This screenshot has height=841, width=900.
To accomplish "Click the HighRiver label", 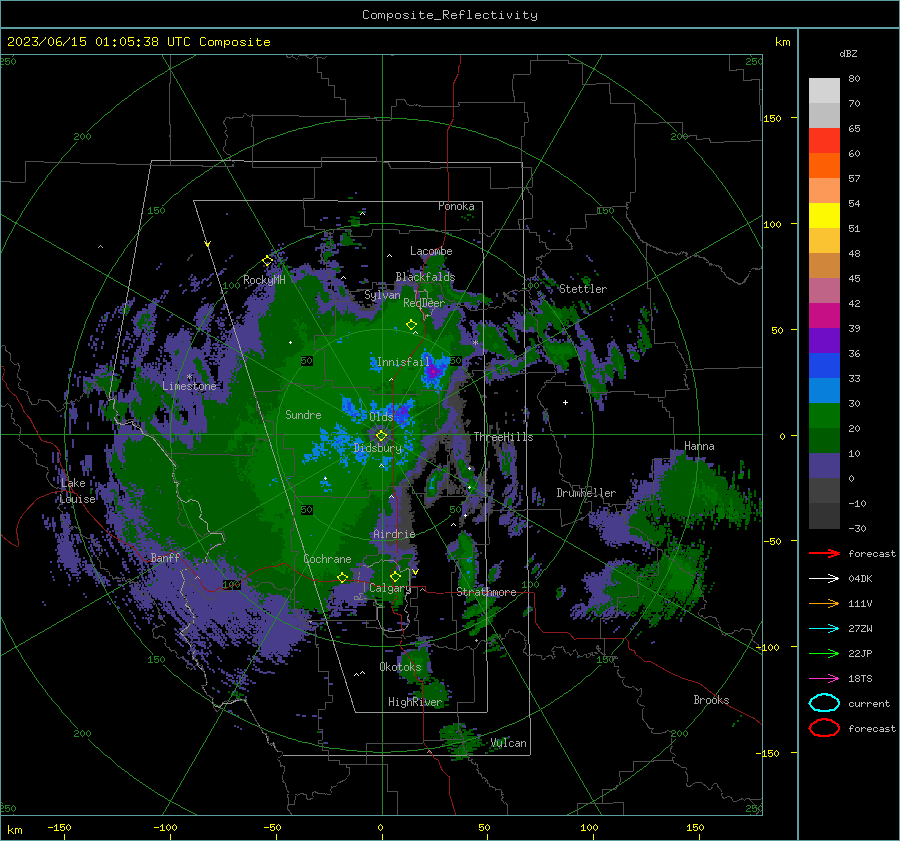I will coord(415,702).
